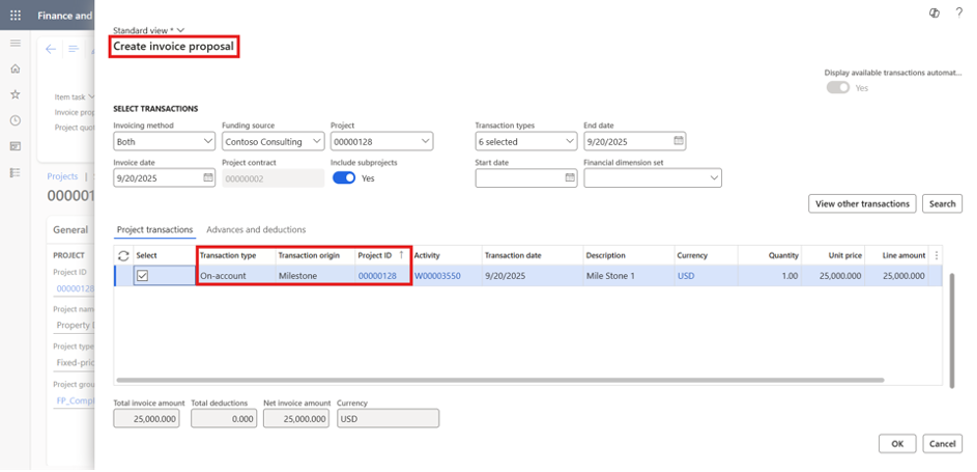Switch to Advances and deductions tab
Viewport: 977px width, 472px height.
(256, 230)
